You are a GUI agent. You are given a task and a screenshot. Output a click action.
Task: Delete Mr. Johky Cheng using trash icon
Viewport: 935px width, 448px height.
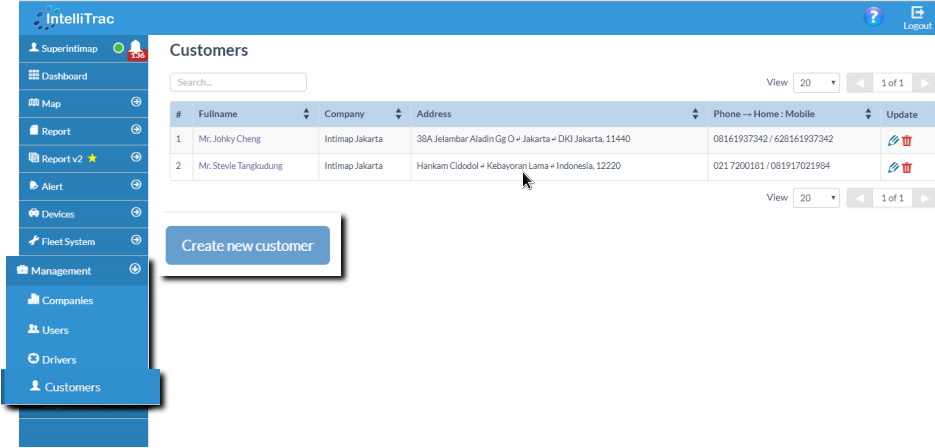[907, 140]
